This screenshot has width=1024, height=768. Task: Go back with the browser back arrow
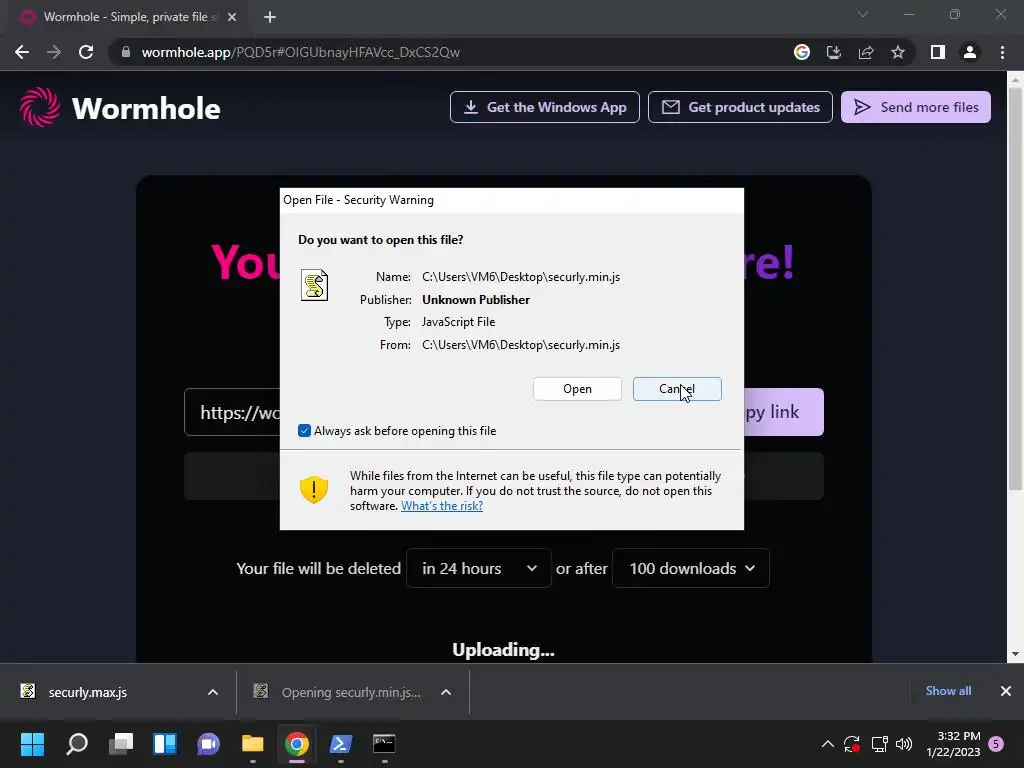click(x=22, y=52)
